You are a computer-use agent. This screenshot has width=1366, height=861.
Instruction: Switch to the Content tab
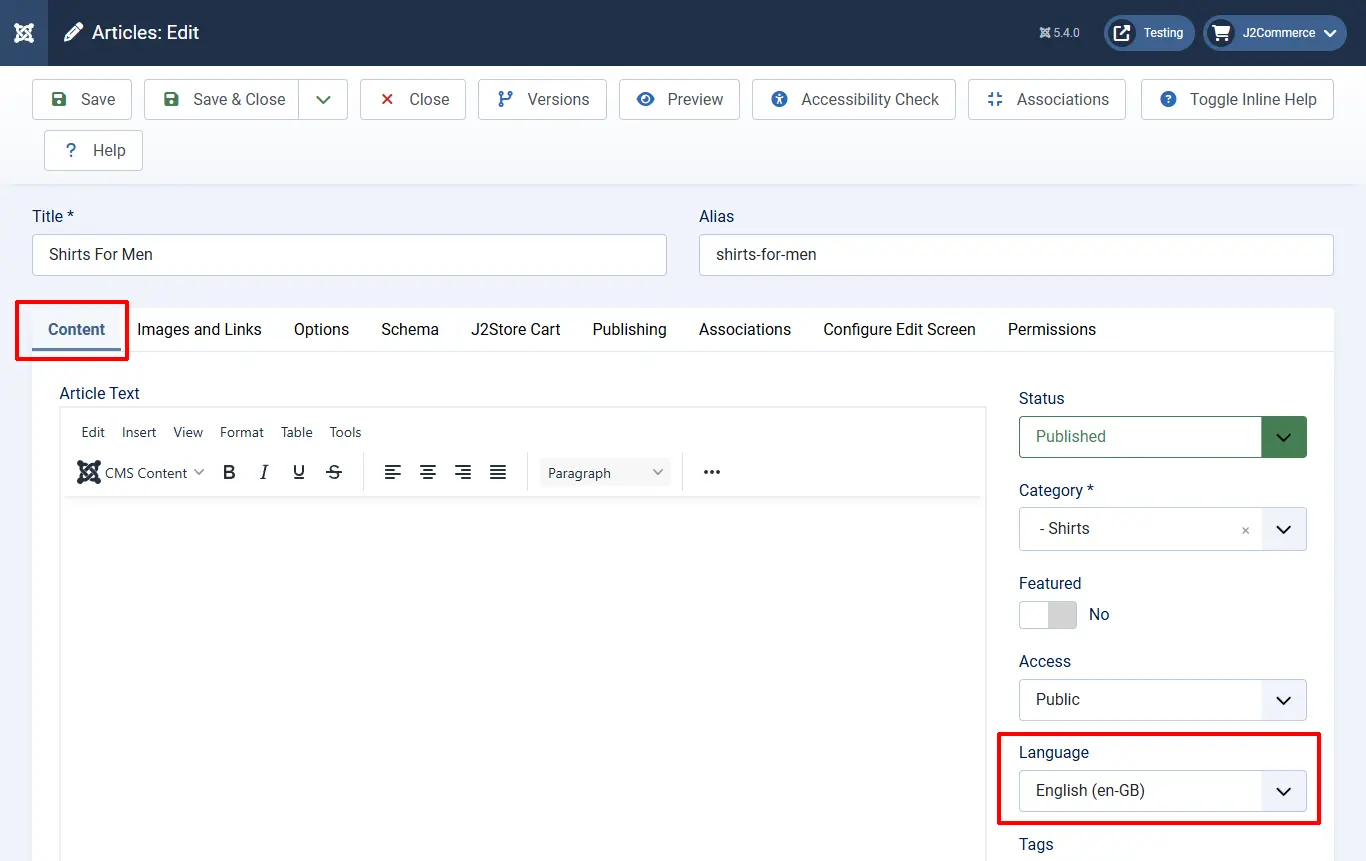tap(77, 330)
